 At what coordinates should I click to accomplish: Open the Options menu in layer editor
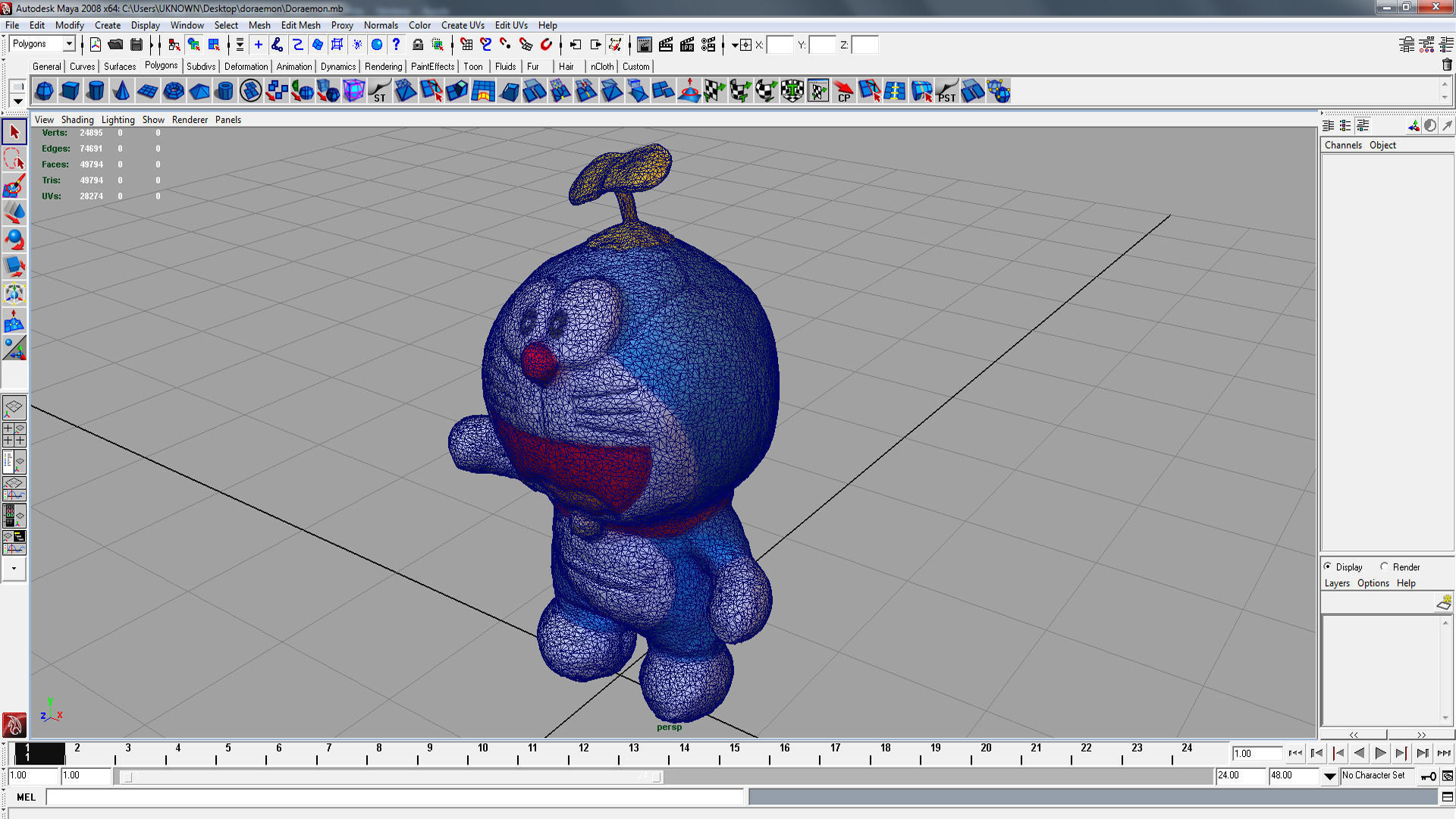[x=1373, y=583]
